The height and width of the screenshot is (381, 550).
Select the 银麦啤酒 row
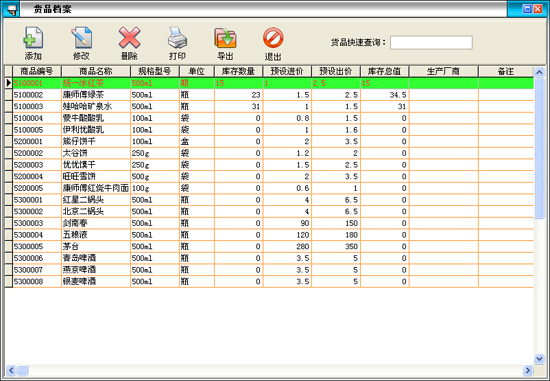(x=269, y=281)
